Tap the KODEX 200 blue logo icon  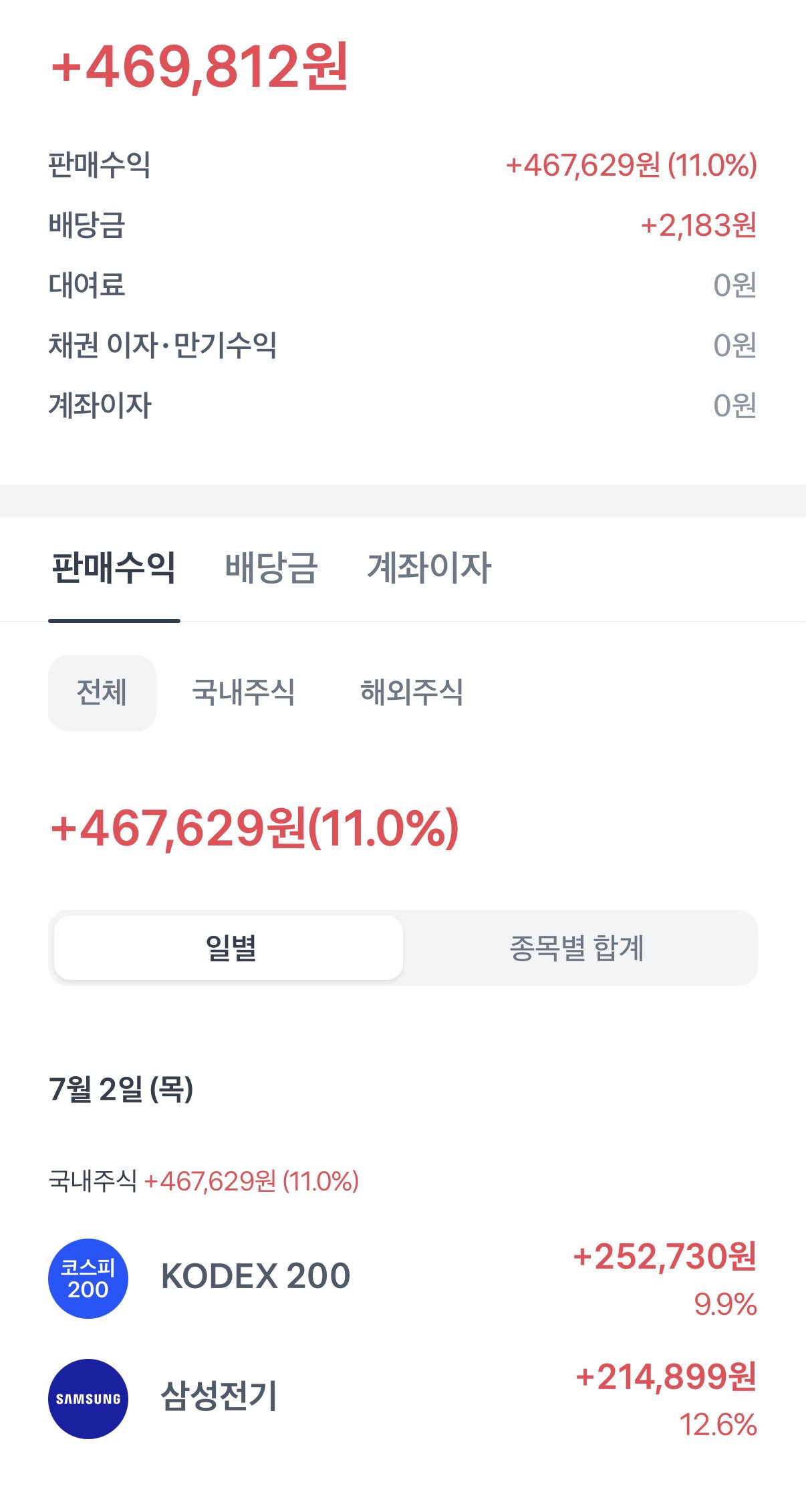(x=88, y=1278)
